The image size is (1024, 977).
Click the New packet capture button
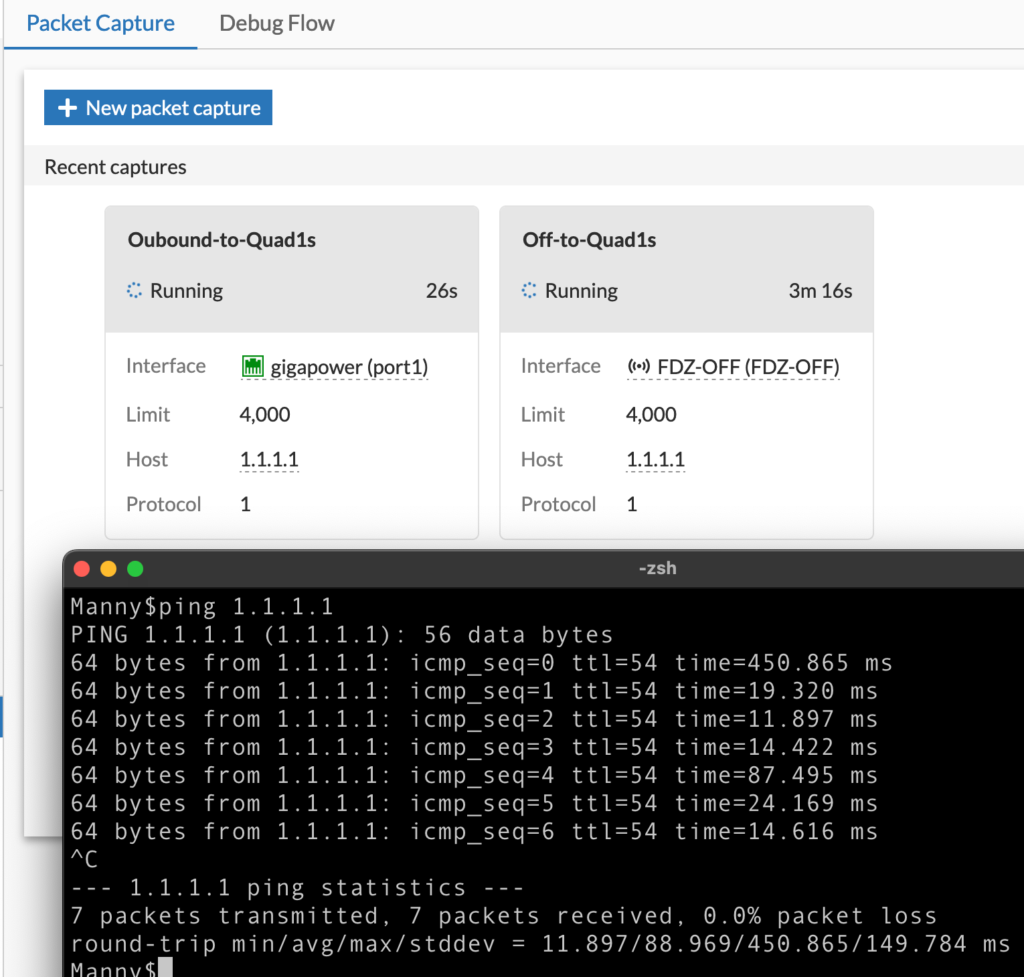coord(158,108)
